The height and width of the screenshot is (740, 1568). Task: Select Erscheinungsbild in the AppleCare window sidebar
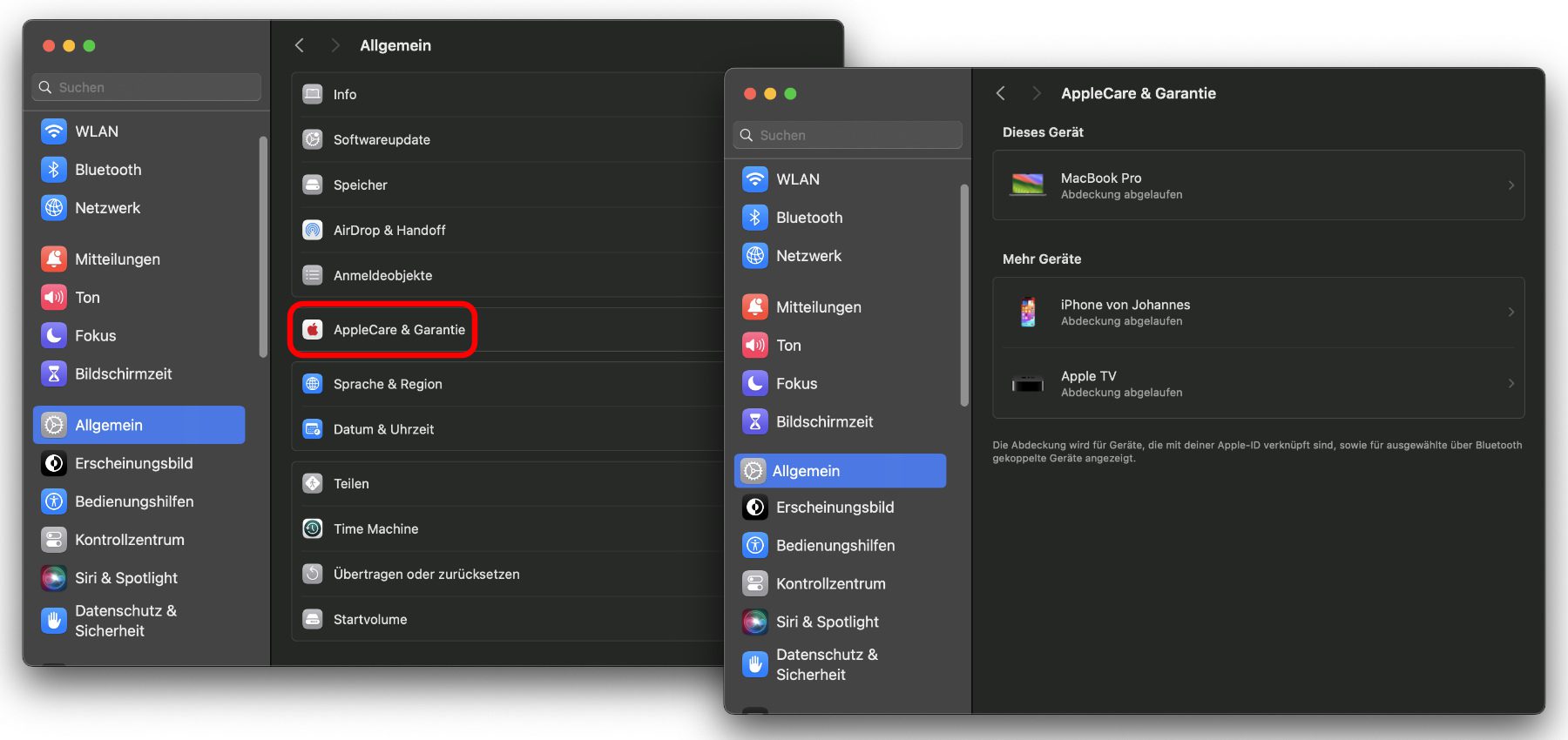pos(835,508)
